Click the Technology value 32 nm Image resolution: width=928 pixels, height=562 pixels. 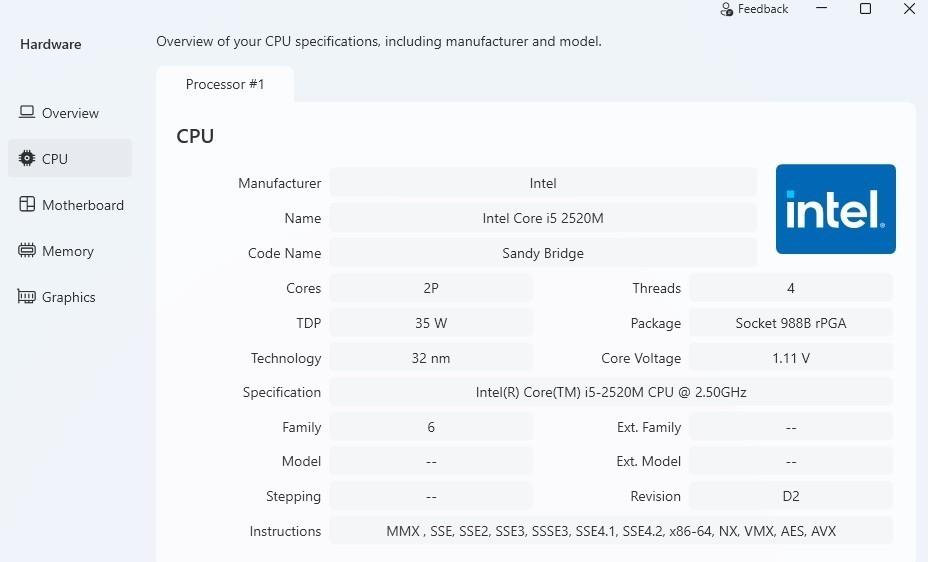click(431, 357)
